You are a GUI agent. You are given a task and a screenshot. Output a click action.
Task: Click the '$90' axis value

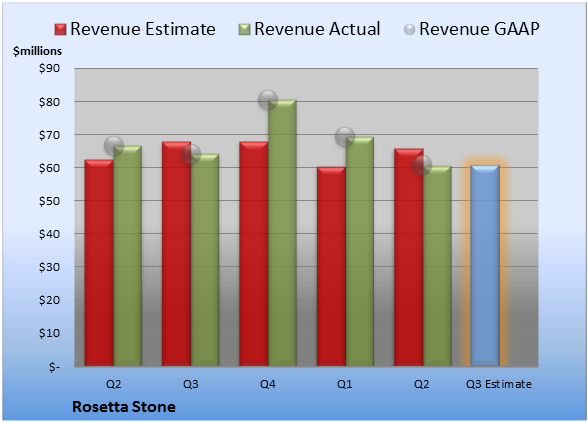click(50, 69)
